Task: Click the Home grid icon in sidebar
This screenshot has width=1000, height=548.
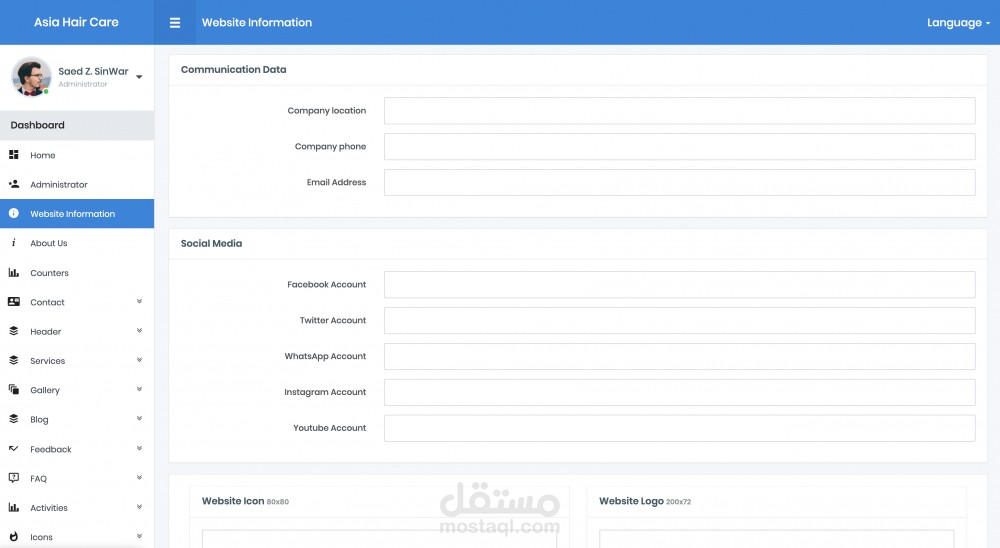Action: pos(13,155)
